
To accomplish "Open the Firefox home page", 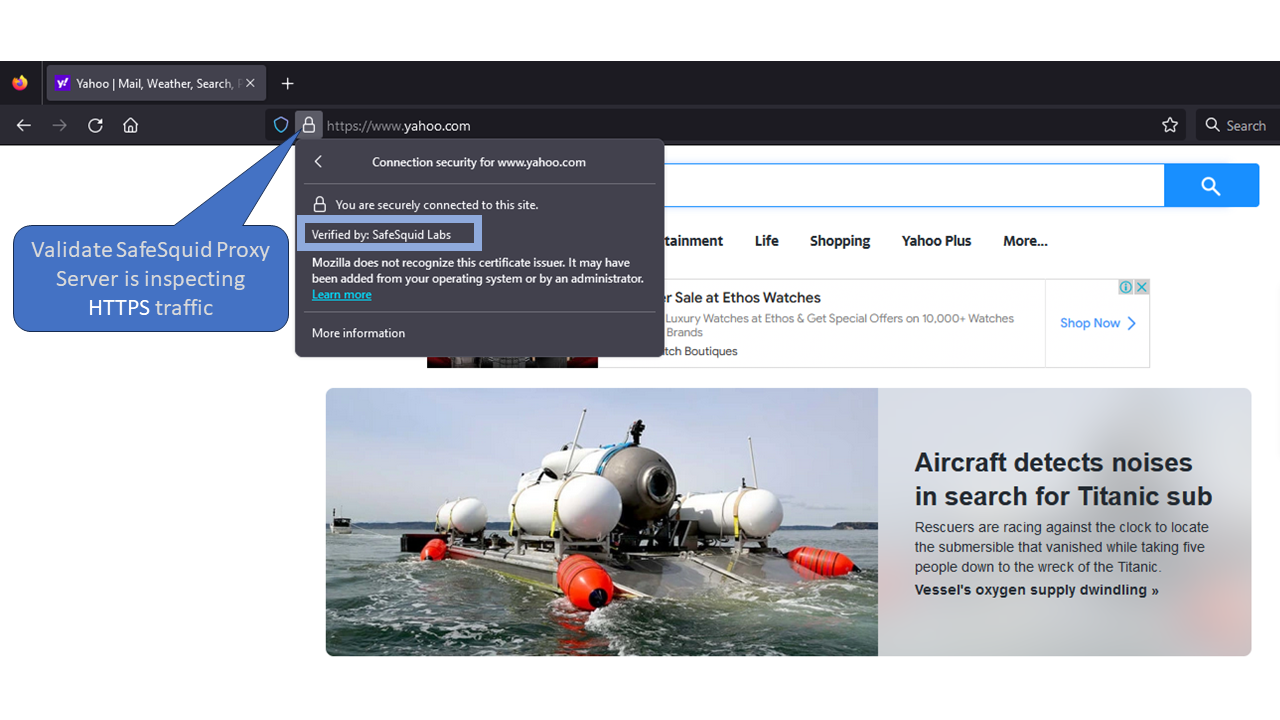I will pos(131,125).
